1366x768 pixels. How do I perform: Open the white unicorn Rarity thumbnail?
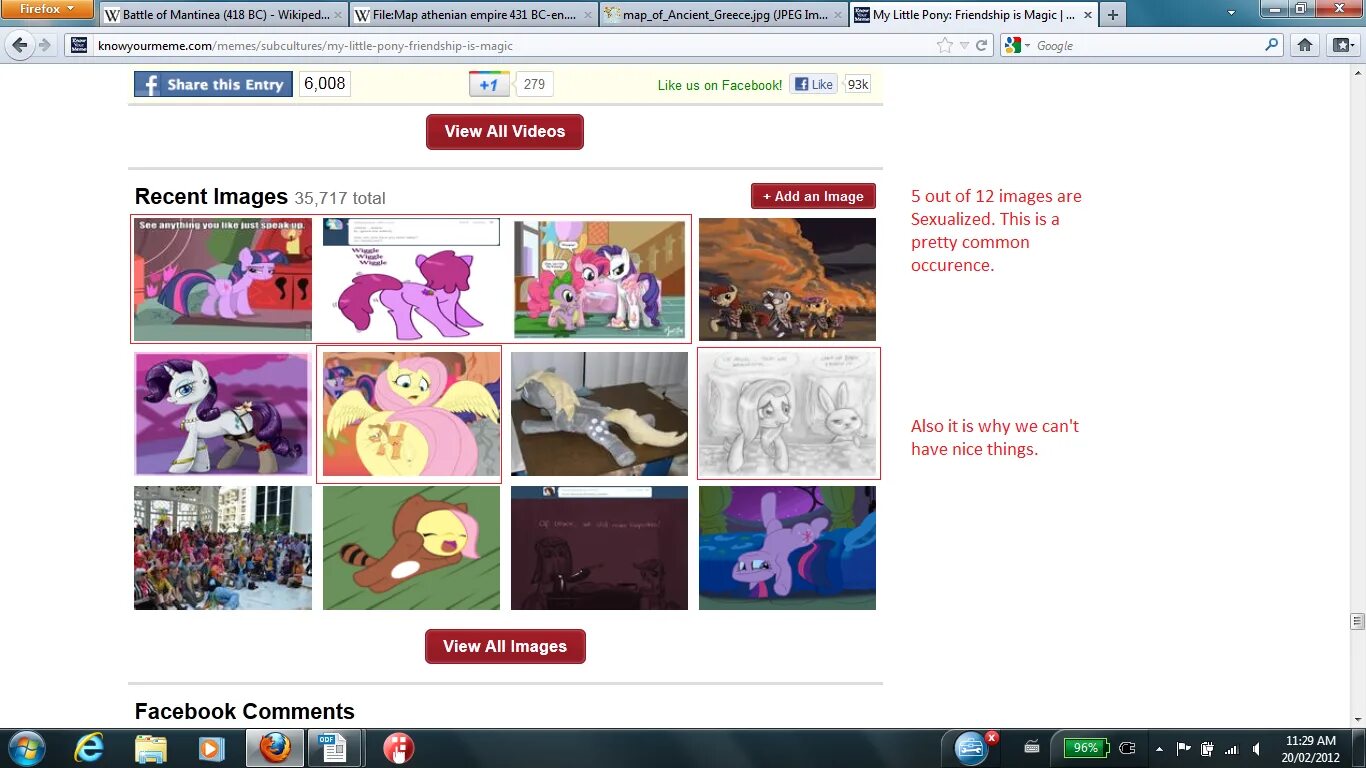tap(222, 414)
